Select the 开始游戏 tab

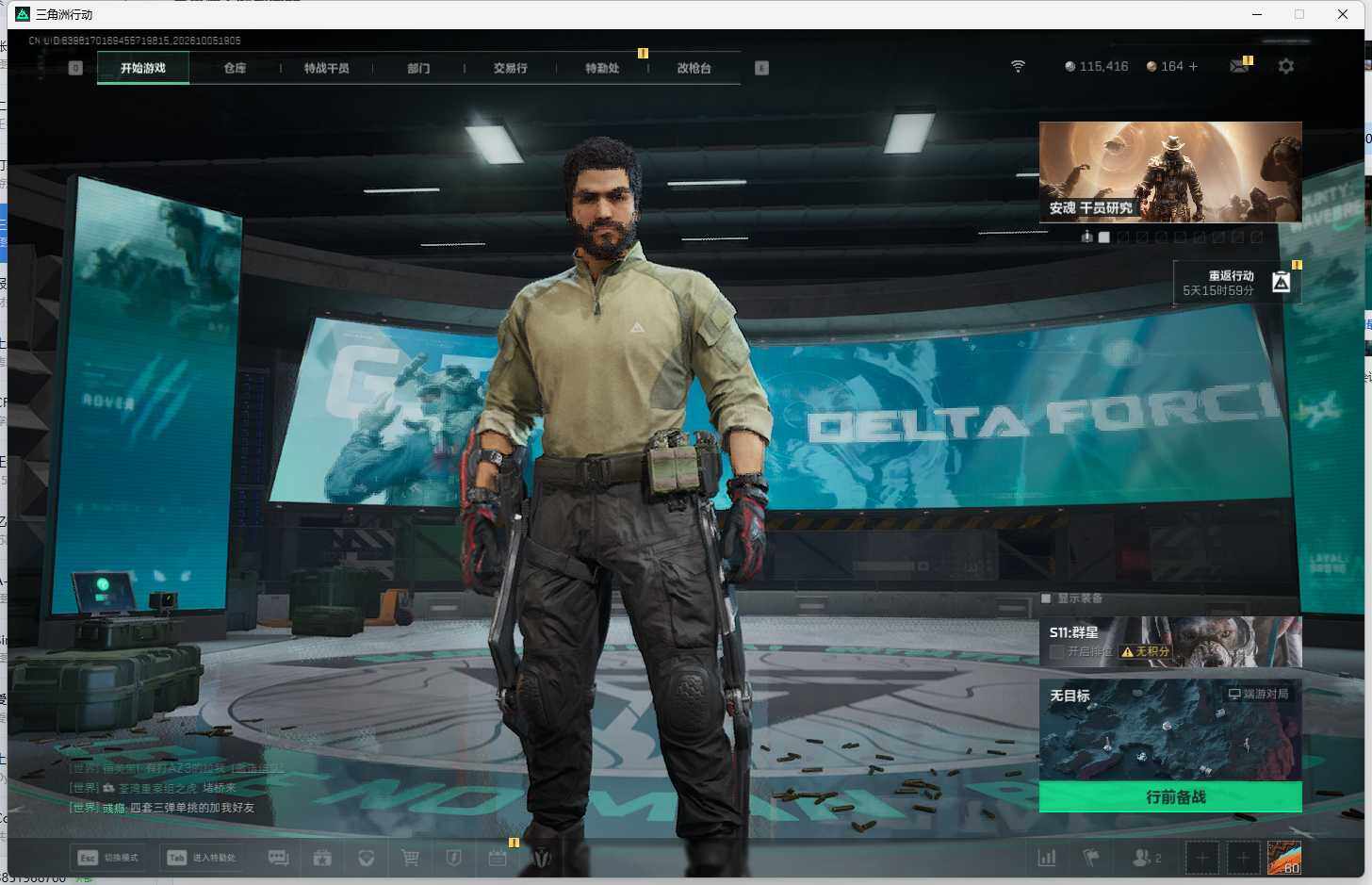(x=143, y=68)
